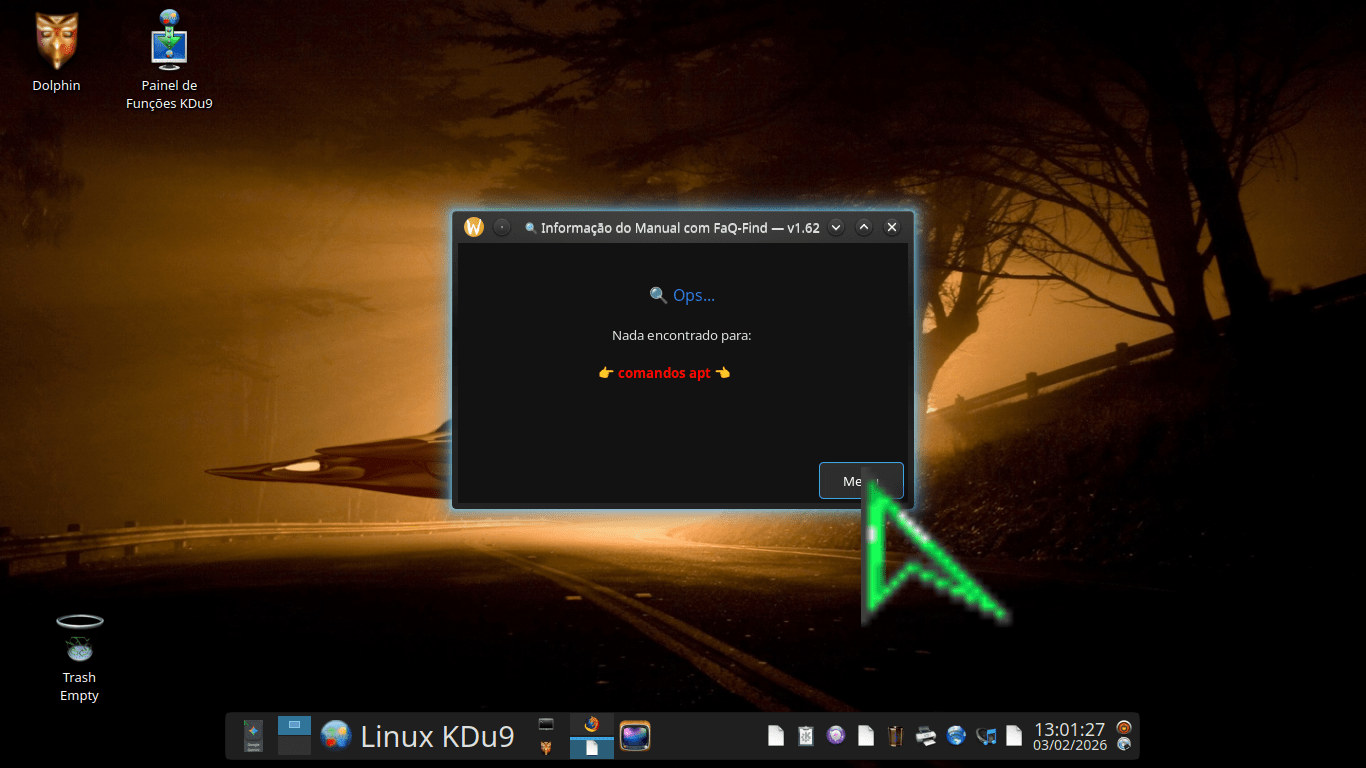Screen dimensions: 1366x768
Task: Open the network globe tray icon
Action: (x=956, y=736)
